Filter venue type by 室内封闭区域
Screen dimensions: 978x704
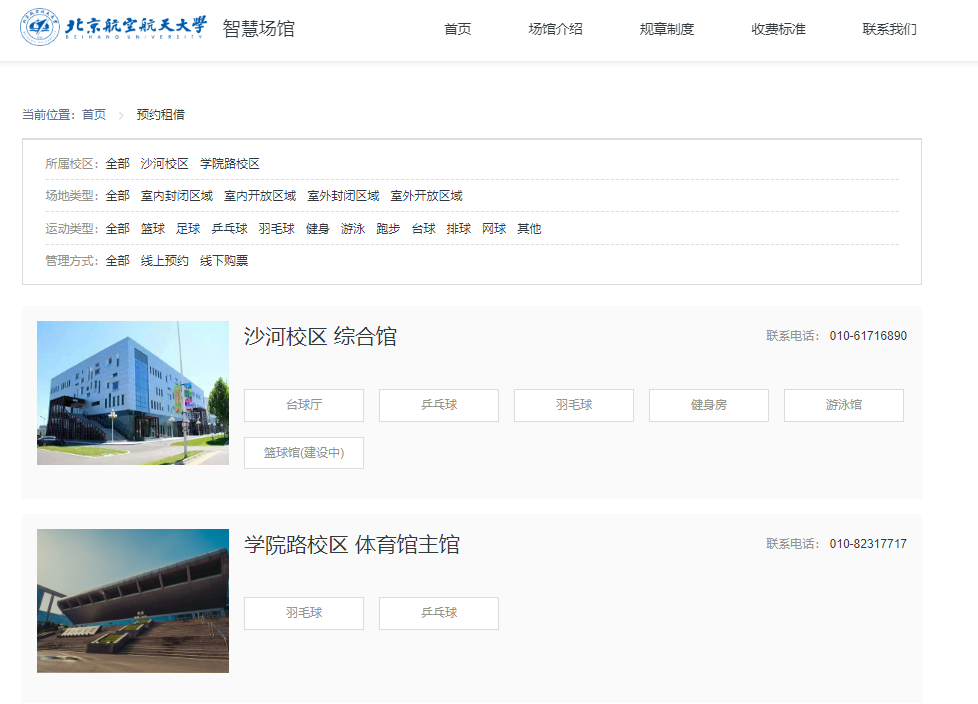pos(176,196)
